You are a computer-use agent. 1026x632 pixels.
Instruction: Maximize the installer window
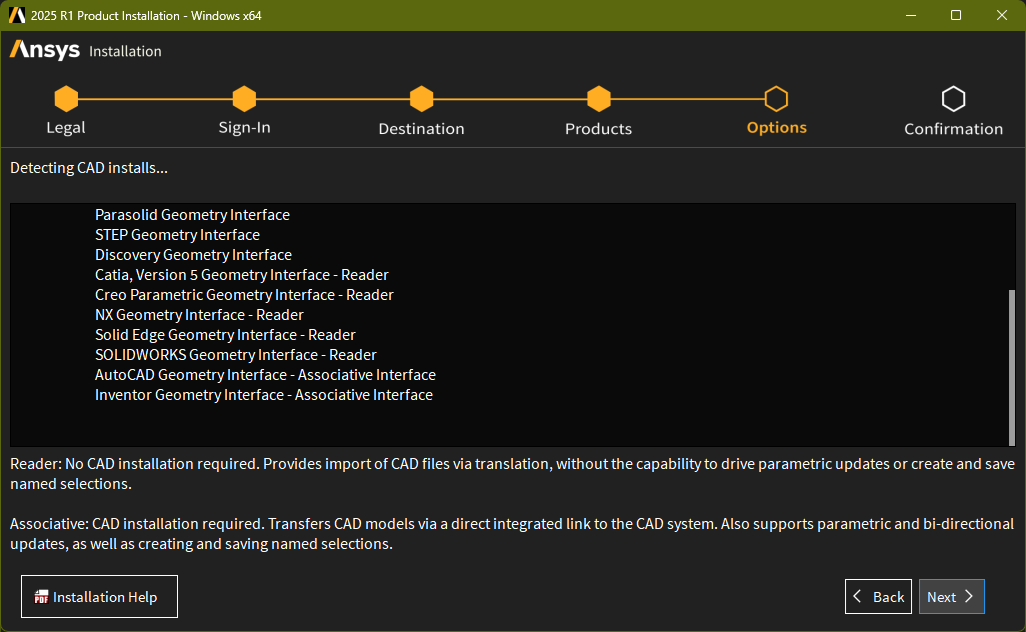[x=956, y=15]
